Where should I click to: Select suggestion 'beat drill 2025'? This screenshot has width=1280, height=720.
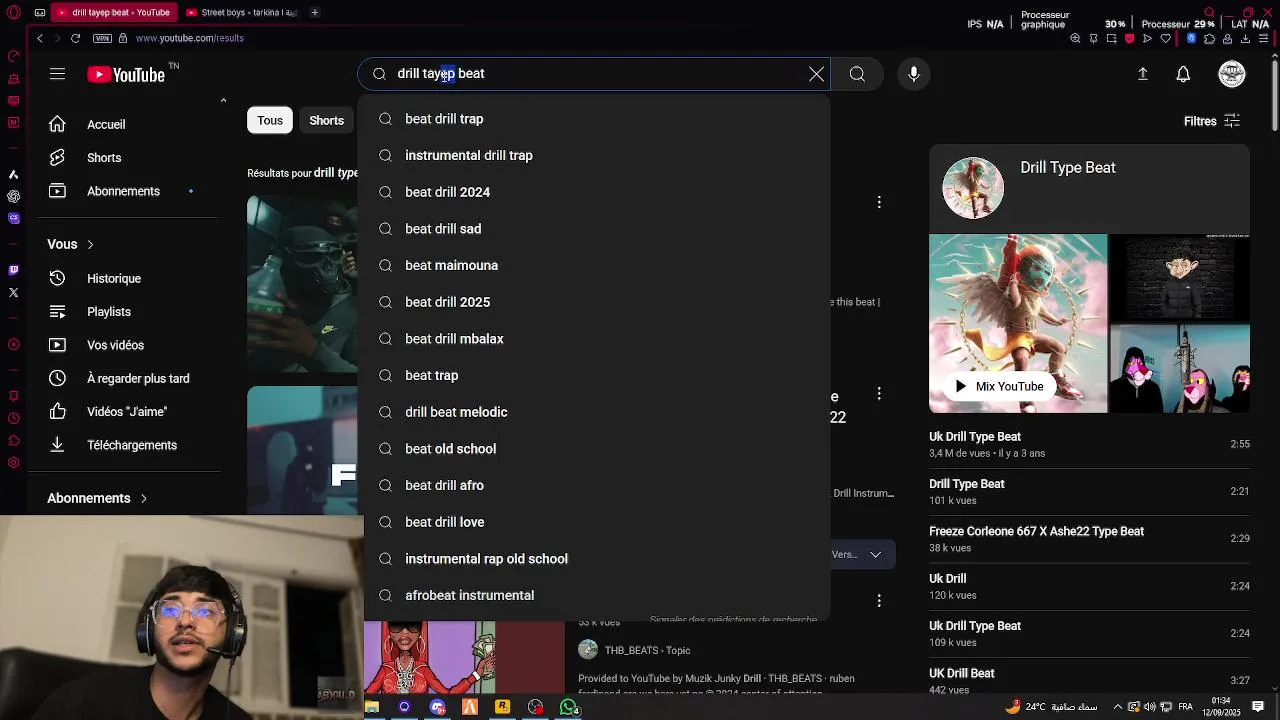596,302
